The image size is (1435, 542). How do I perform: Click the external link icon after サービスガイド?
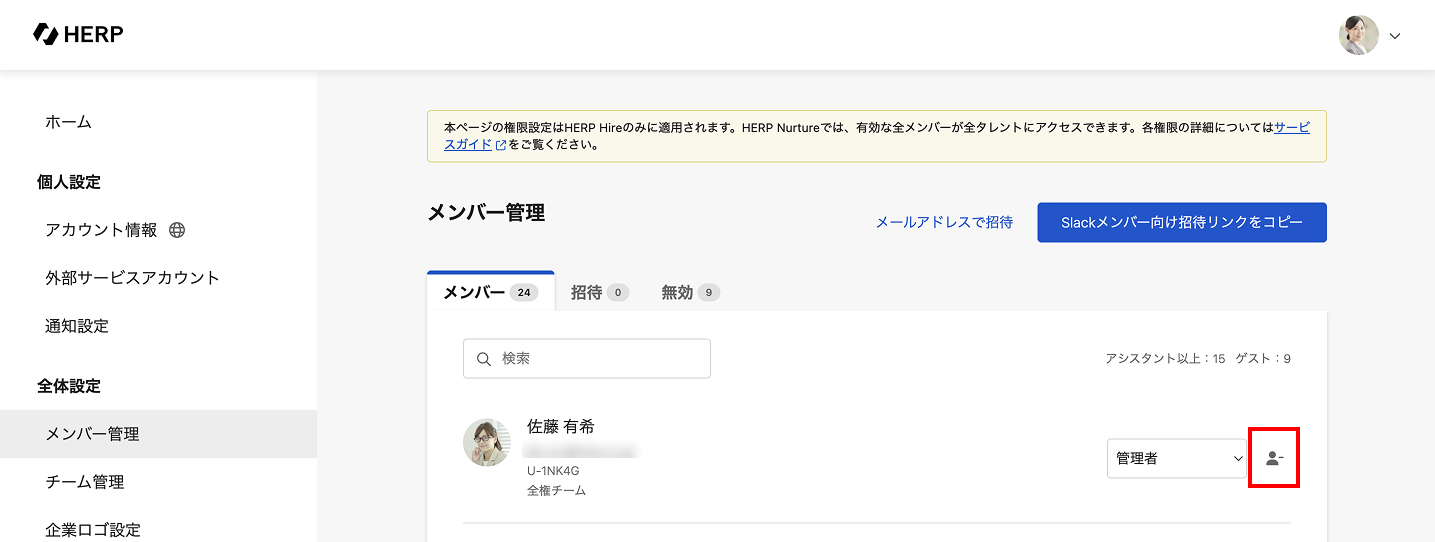(x=500, y=145)
